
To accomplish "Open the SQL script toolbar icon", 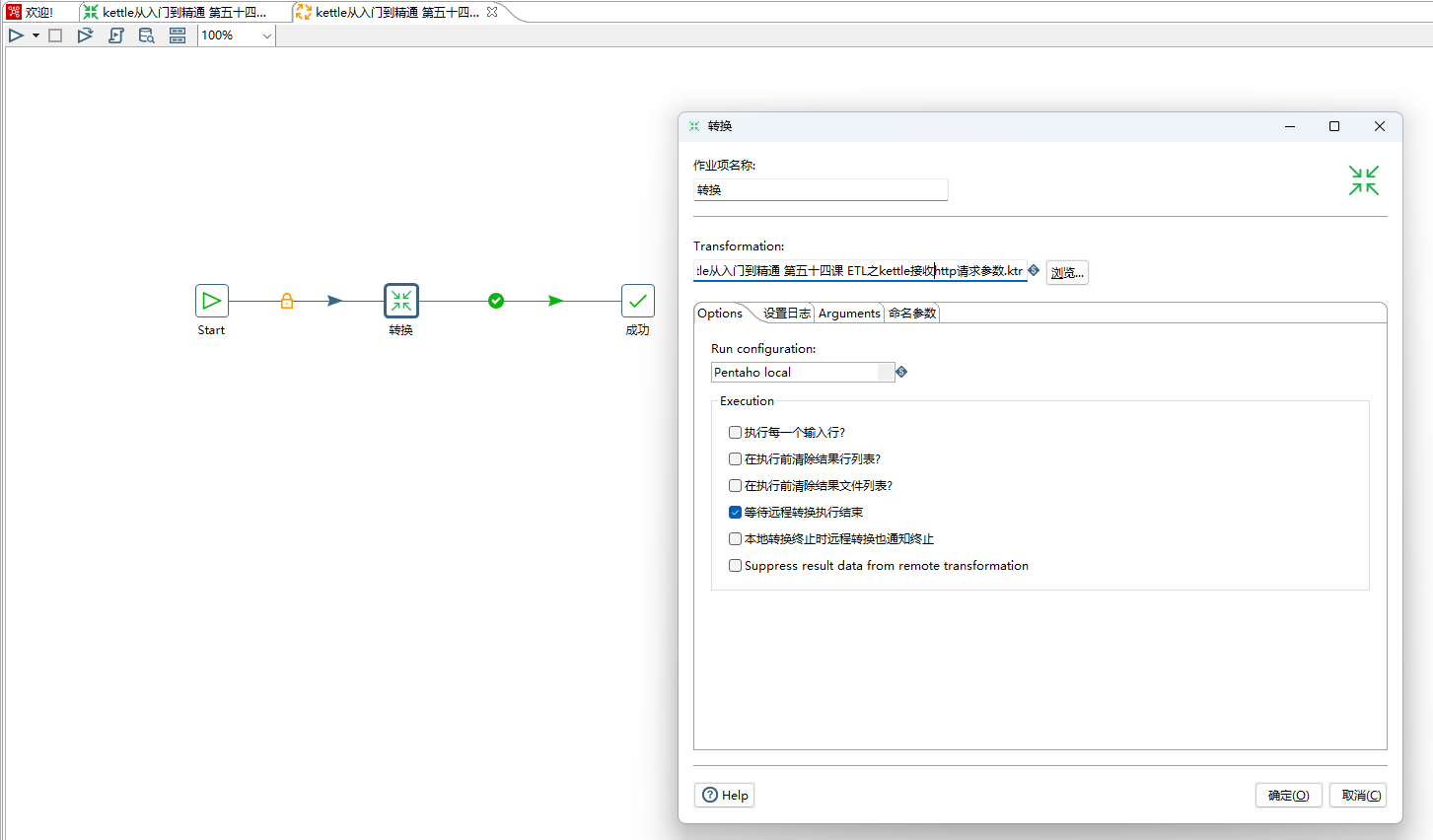I will [115, 35].
